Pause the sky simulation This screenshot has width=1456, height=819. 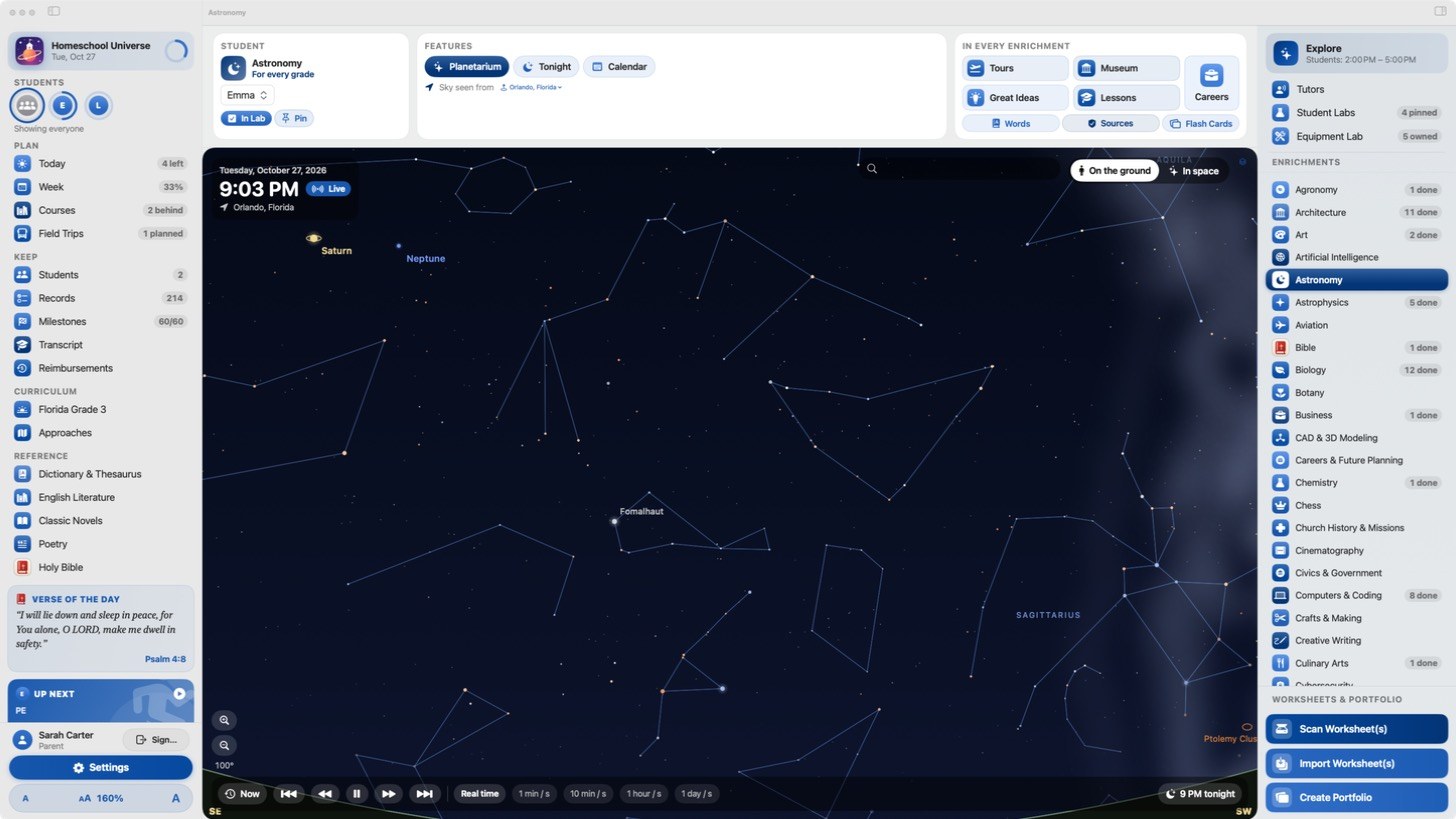click(356, 794)
